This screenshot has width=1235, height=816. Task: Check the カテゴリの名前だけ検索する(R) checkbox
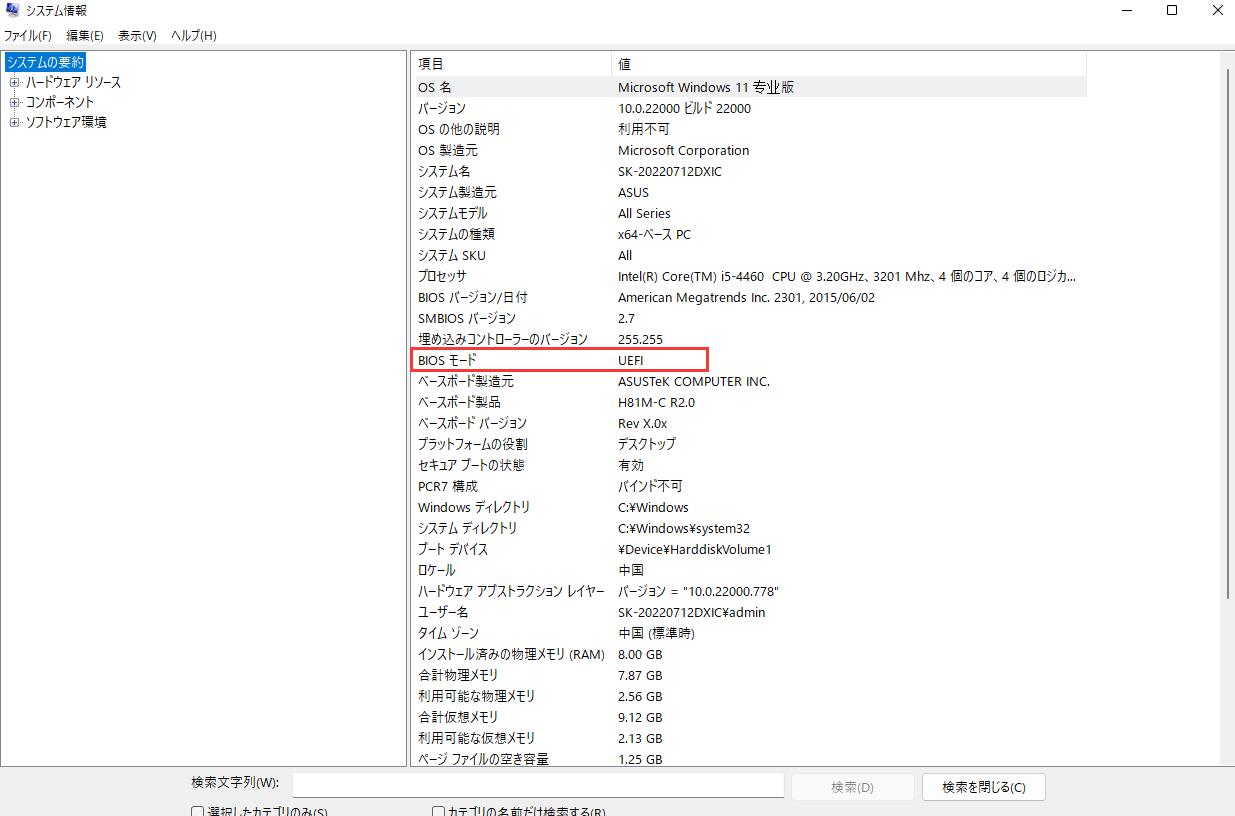coord(437,809)
